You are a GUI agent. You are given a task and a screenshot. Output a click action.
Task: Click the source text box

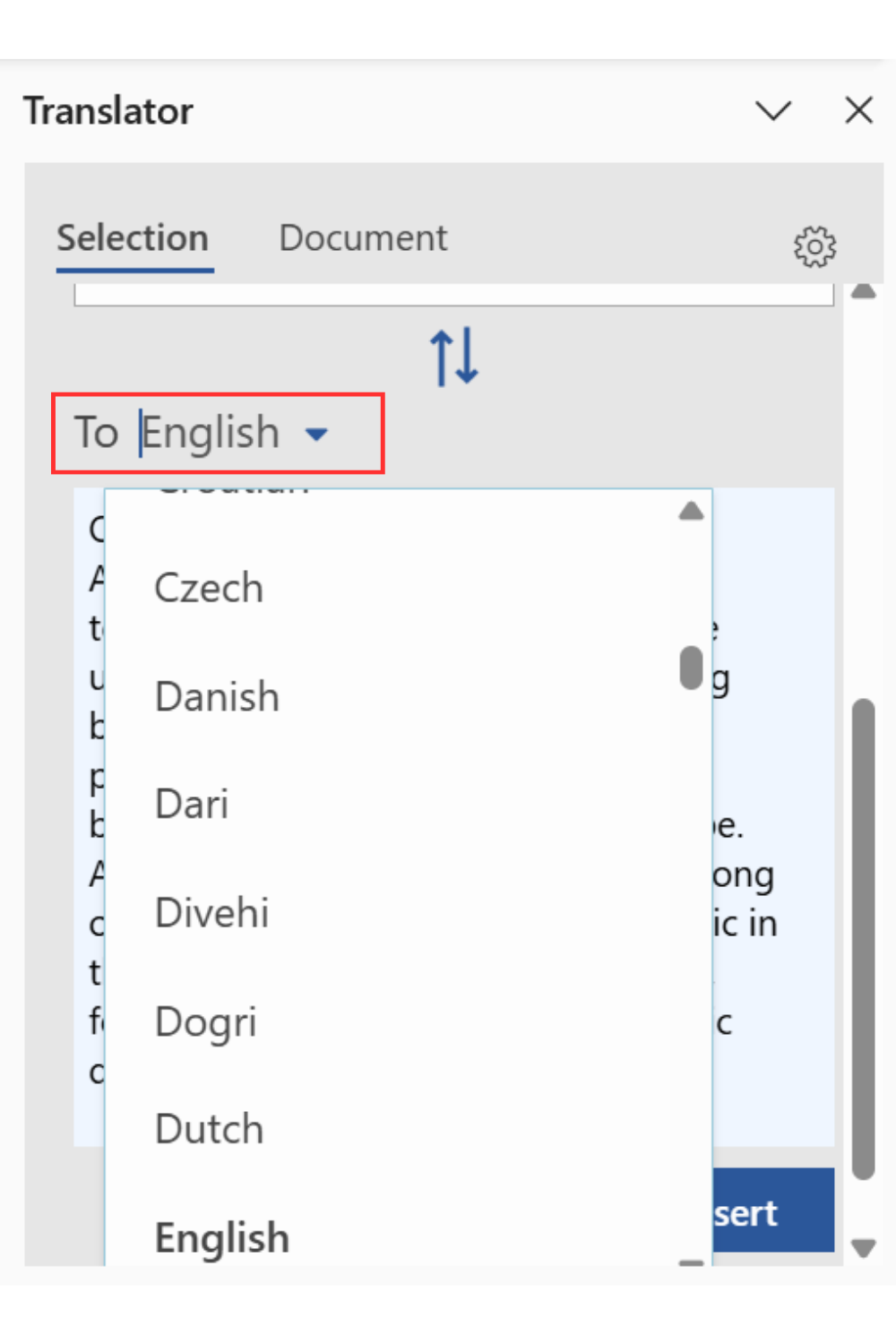pos(454,295)
